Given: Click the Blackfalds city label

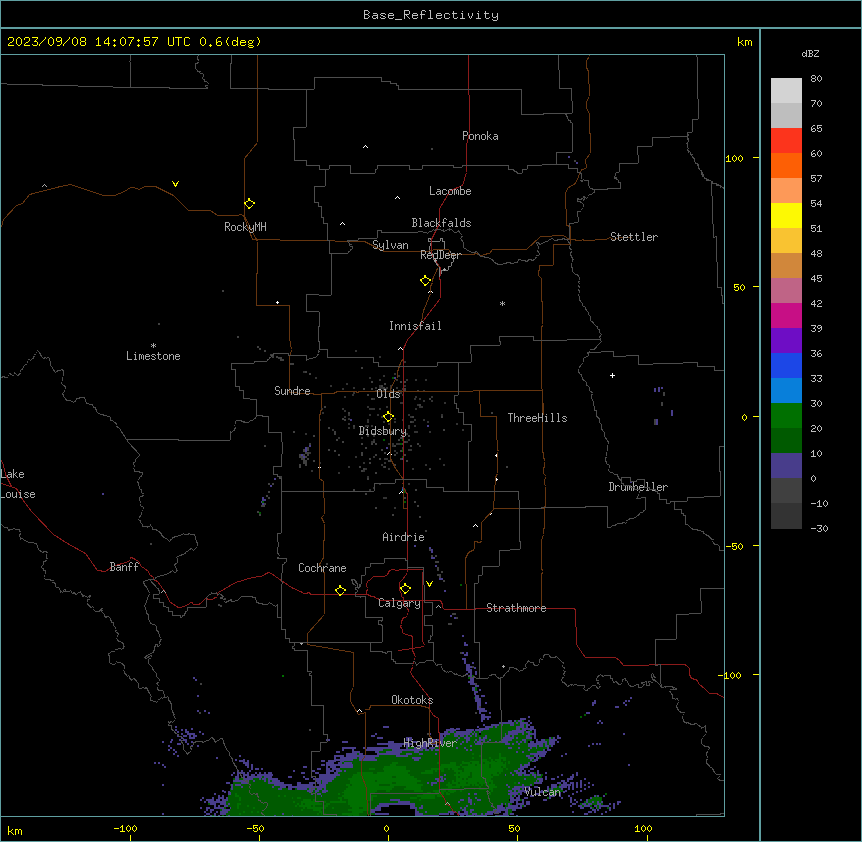Looking at the screenshot, I should coord(441,223).
